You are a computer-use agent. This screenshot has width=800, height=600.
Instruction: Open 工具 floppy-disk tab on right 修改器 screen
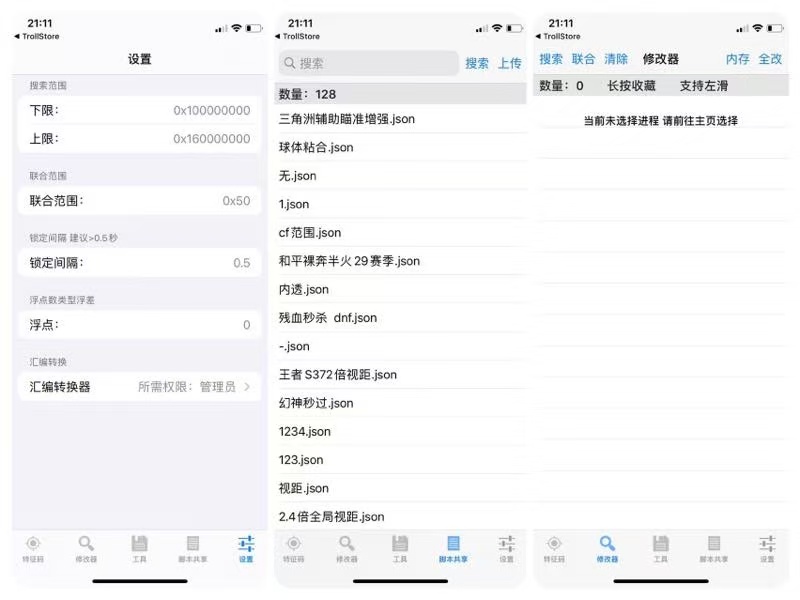coord(661,548)
